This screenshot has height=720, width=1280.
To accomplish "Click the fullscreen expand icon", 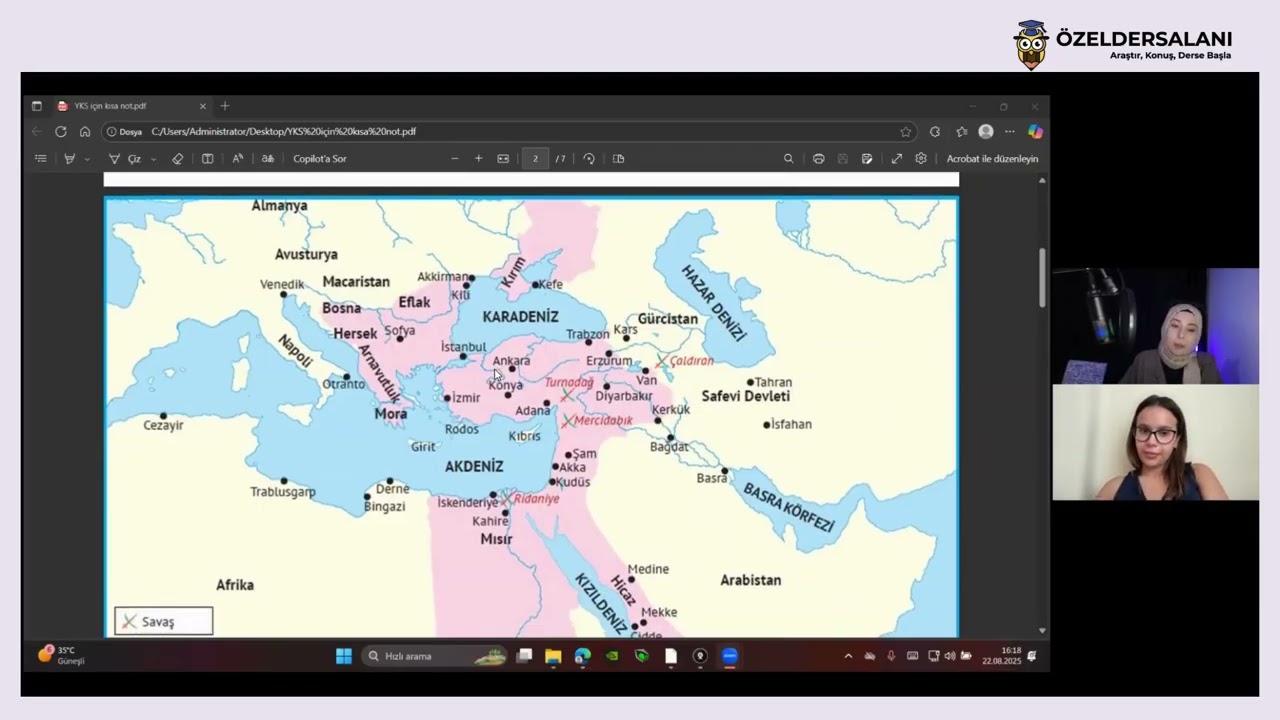I will [x=897, y=158].
